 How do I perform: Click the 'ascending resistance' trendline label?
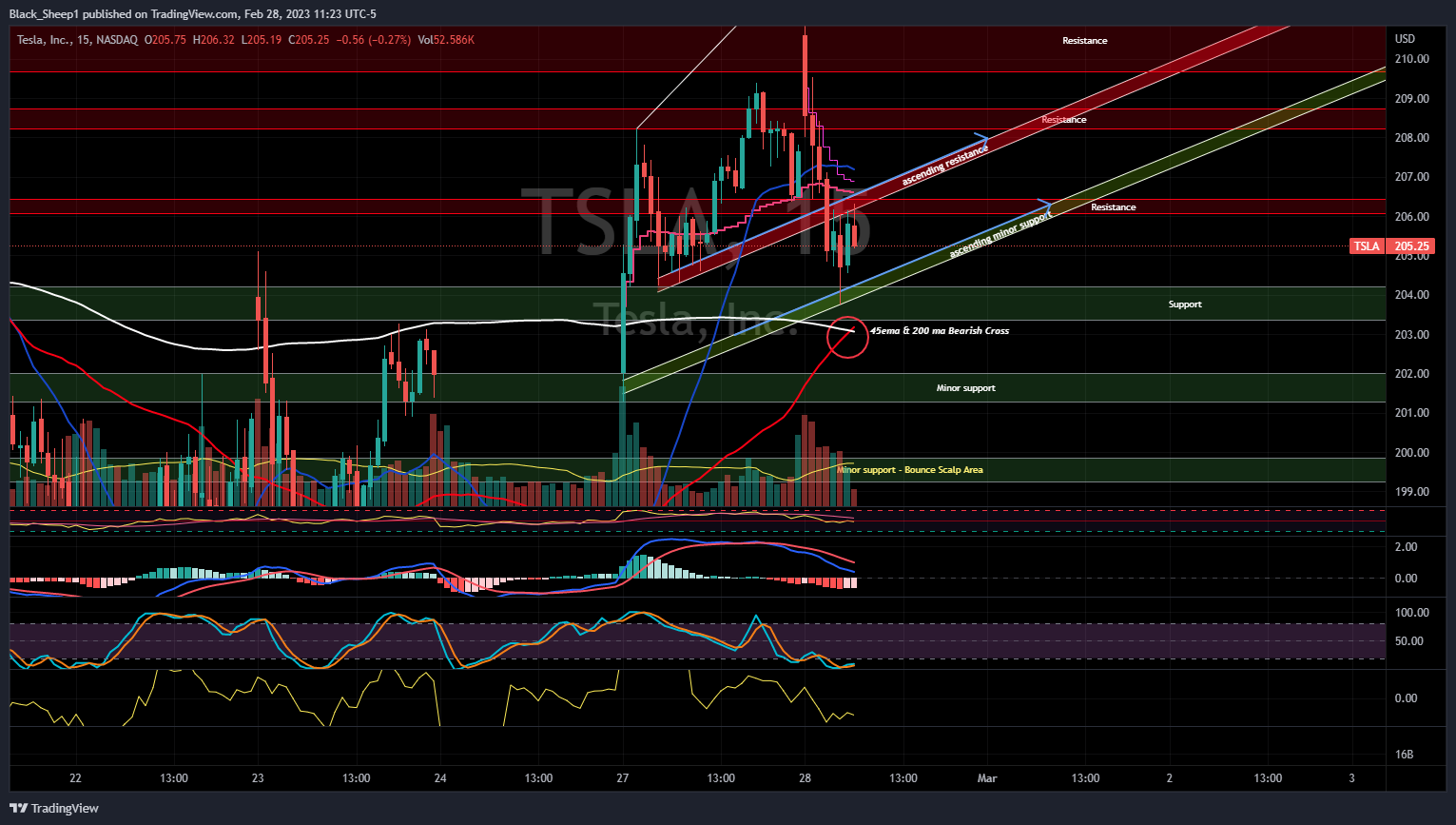tap(944, 167)
